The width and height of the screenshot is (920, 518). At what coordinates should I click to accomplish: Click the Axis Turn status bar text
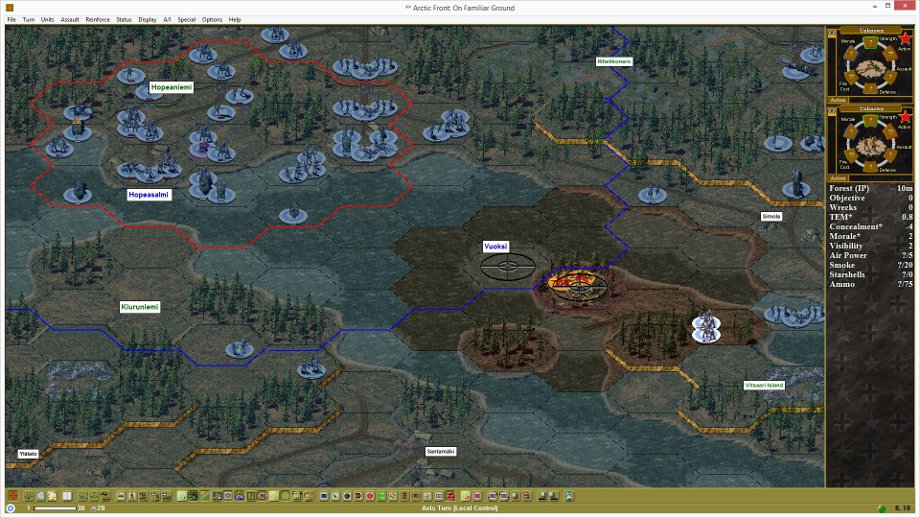(459, 508)
